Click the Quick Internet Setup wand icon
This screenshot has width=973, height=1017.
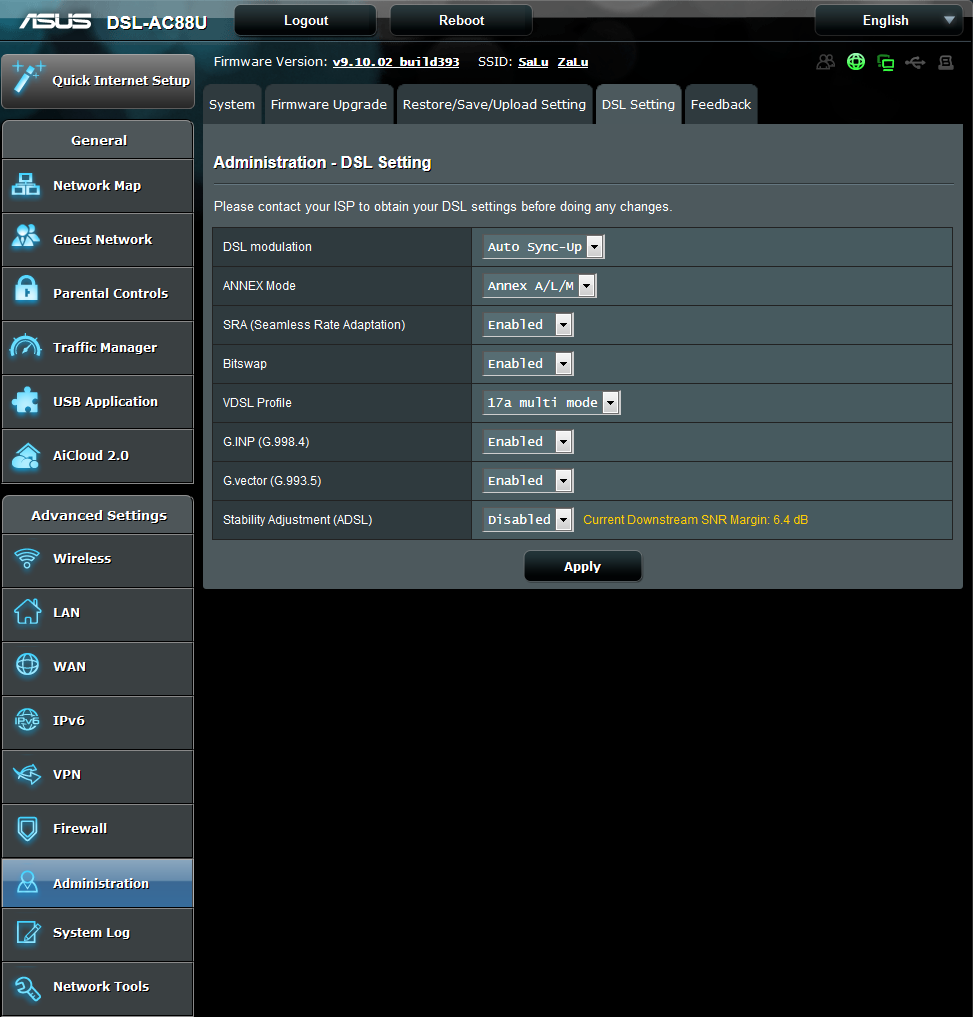point(27,77)
